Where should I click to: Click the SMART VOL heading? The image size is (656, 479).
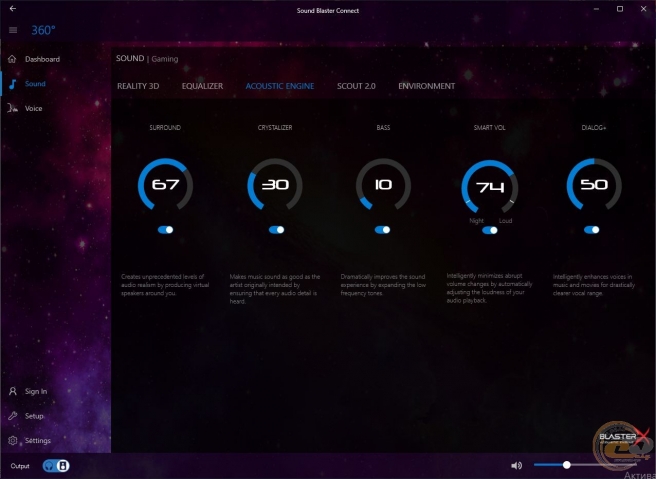[489, 128]
